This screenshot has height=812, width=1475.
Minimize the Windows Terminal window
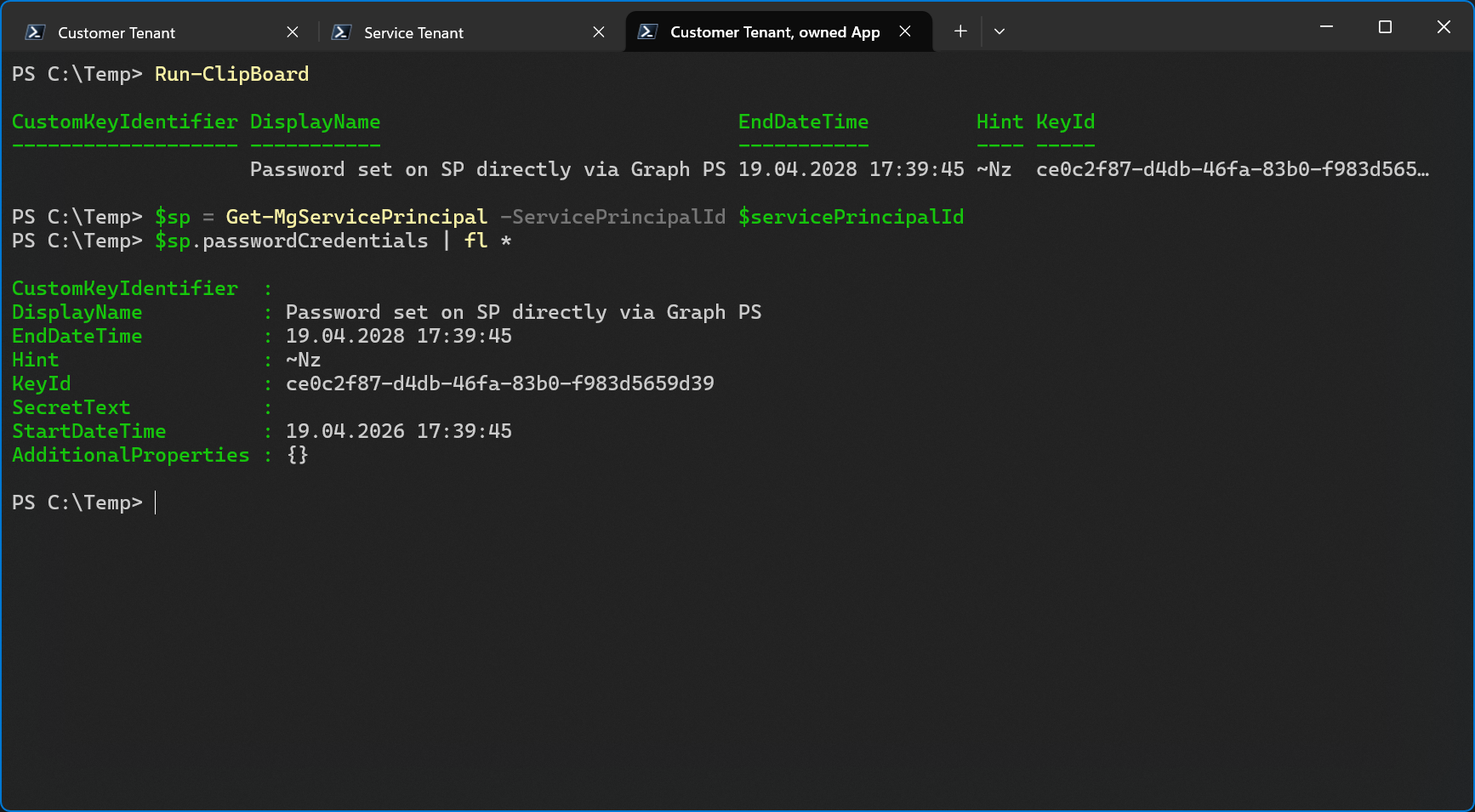[x=1325, y=26]
